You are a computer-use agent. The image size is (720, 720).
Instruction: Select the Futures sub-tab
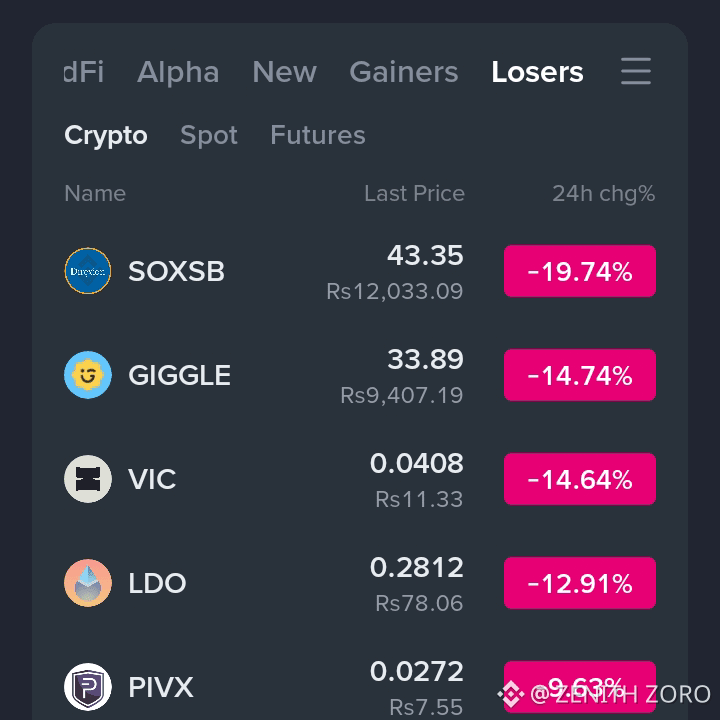tap(318, 135)
